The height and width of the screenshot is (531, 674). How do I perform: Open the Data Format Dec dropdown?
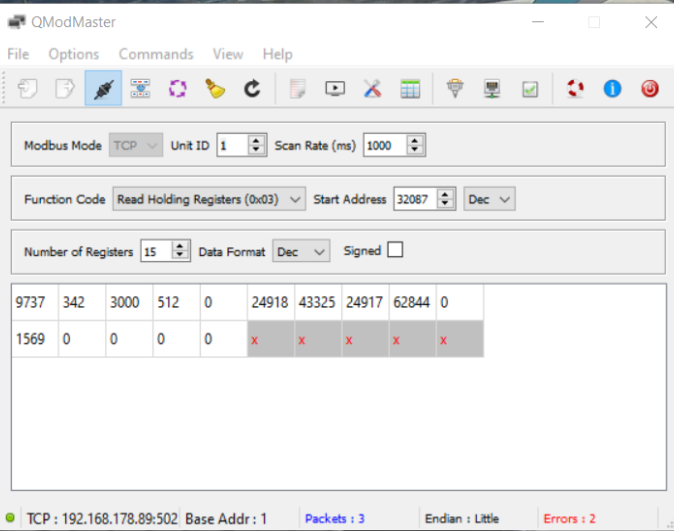(301, 252)
